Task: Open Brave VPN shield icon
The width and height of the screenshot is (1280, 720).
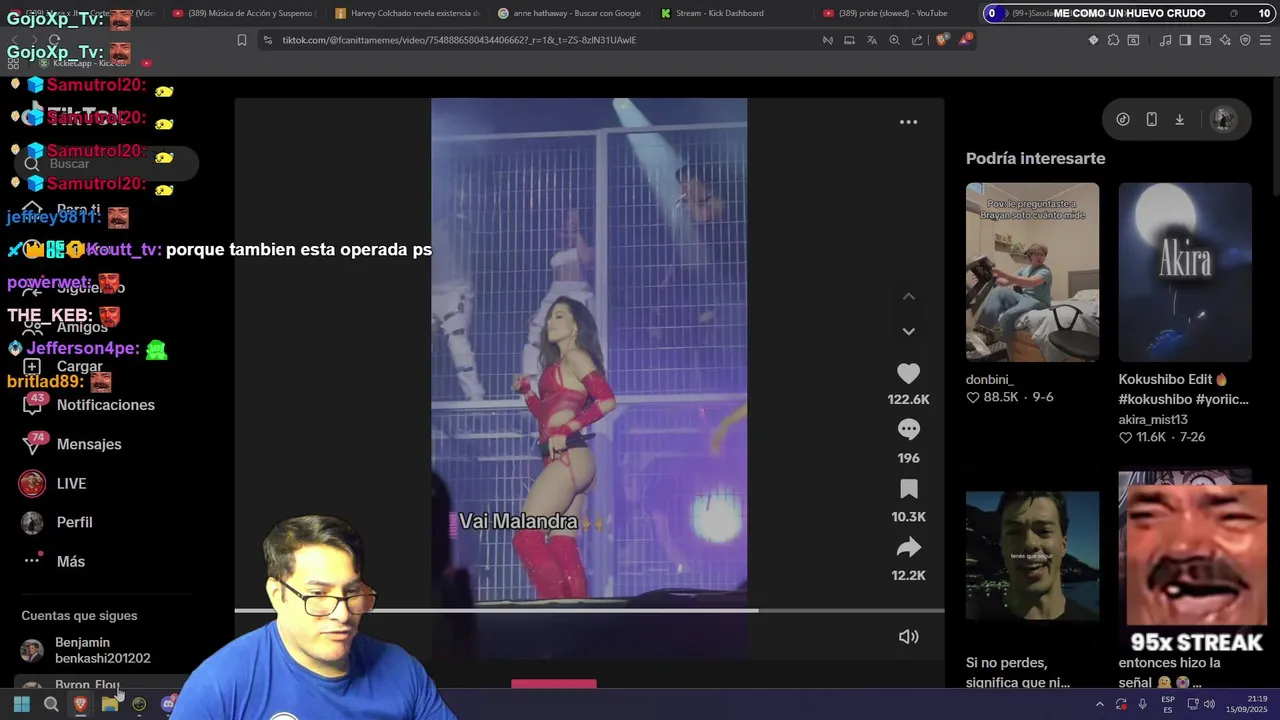Action: (1245, 40)
